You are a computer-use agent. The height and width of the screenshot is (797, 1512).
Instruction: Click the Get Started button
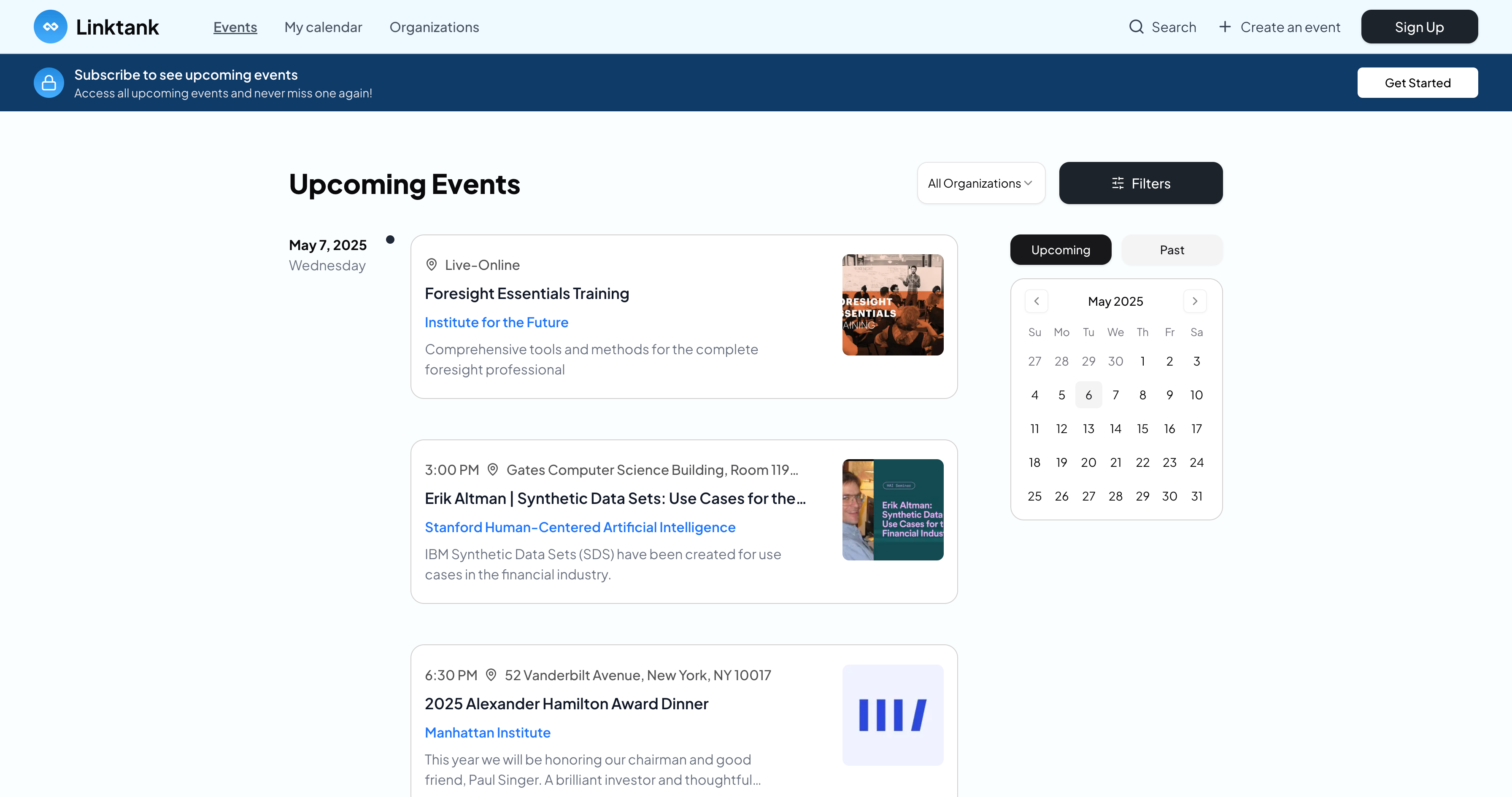pyautogui.click(x=1417, y=82)
